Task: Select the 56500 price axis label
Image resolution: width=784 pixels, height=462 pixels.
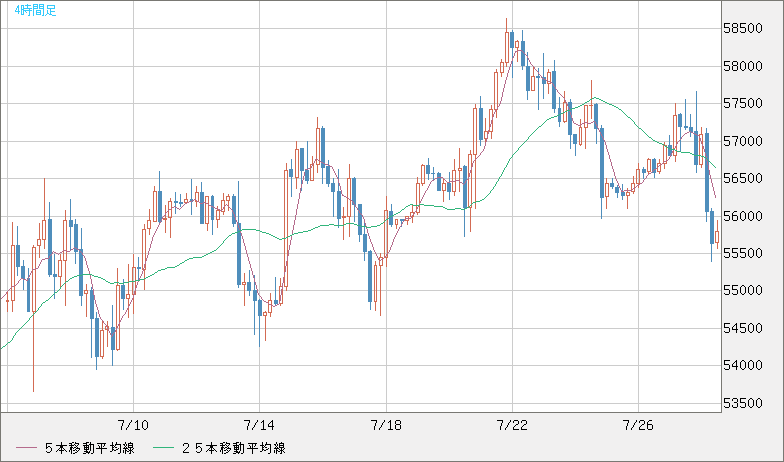Action: 743,178
